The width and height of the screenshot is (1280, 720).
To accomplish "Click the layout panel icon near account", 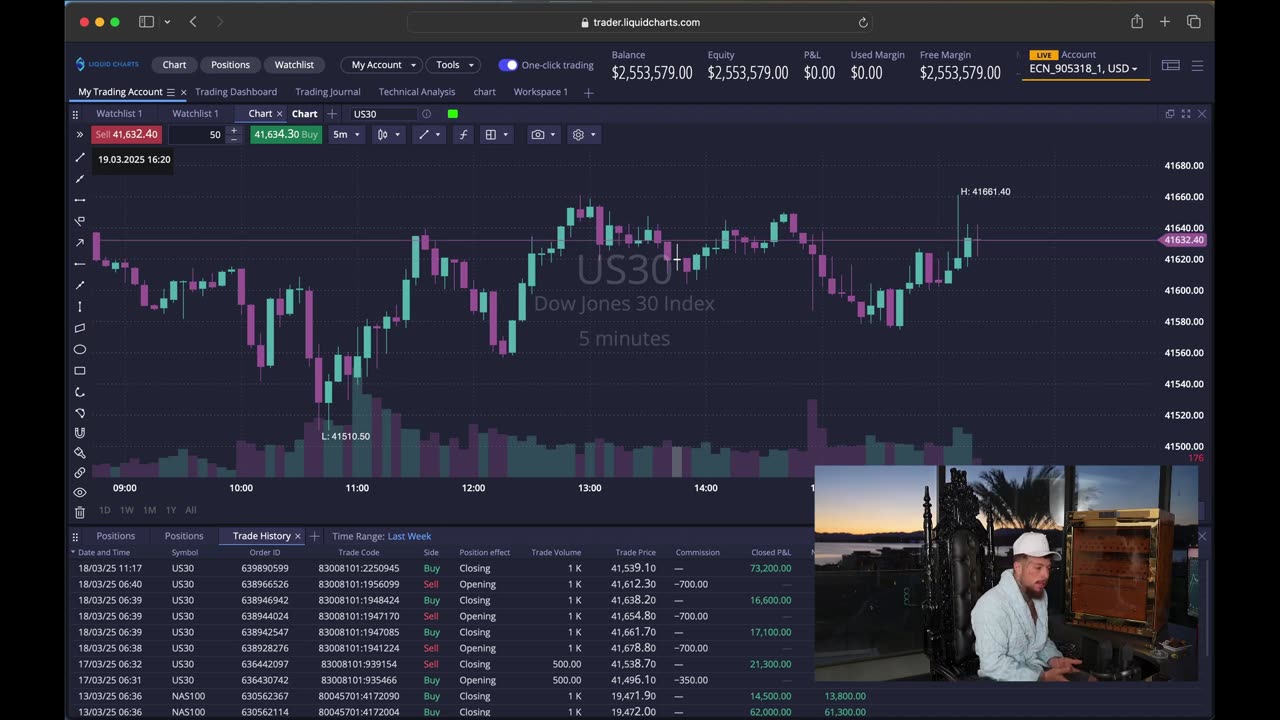I will [x=1170, y=65].
